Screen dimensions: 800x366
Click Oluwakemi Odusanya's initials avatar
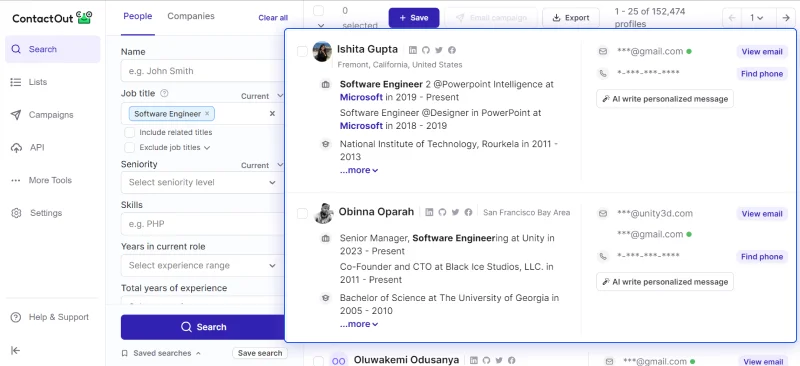pyautogui.click(x=339, y=360)
